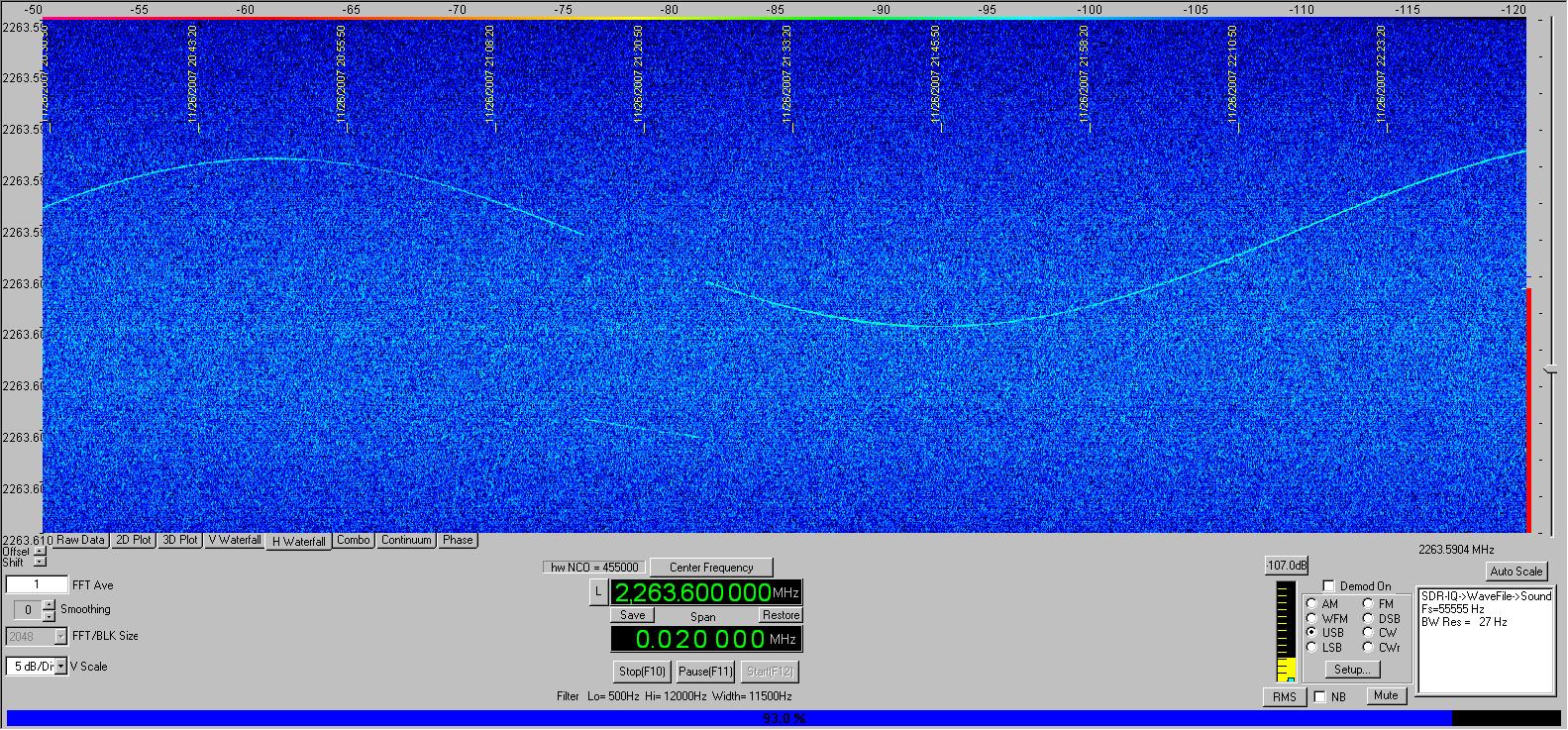Open the demodulator Setup dialog
Image resolution: width=1568 pixels, height=730 pixels.
pos(1351,670)
